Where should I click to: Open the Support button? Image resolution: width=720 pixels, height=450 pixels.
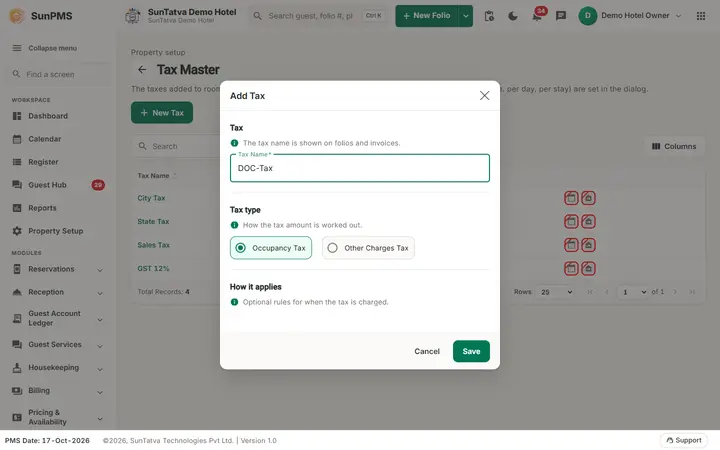[684, 440]
